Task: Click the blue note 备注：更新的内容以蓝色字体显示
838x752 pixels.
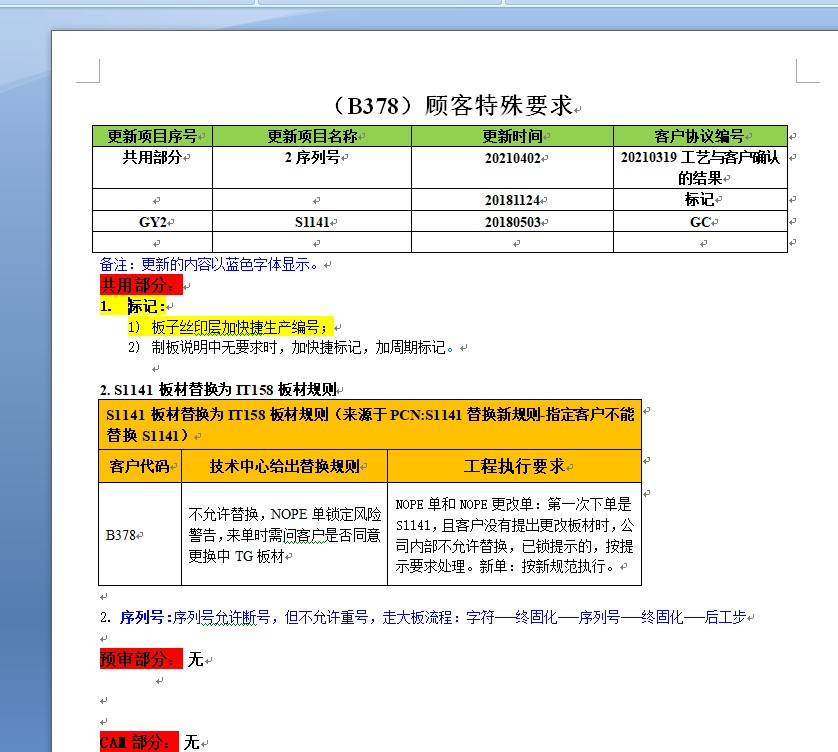Action: tap(209, 264)
